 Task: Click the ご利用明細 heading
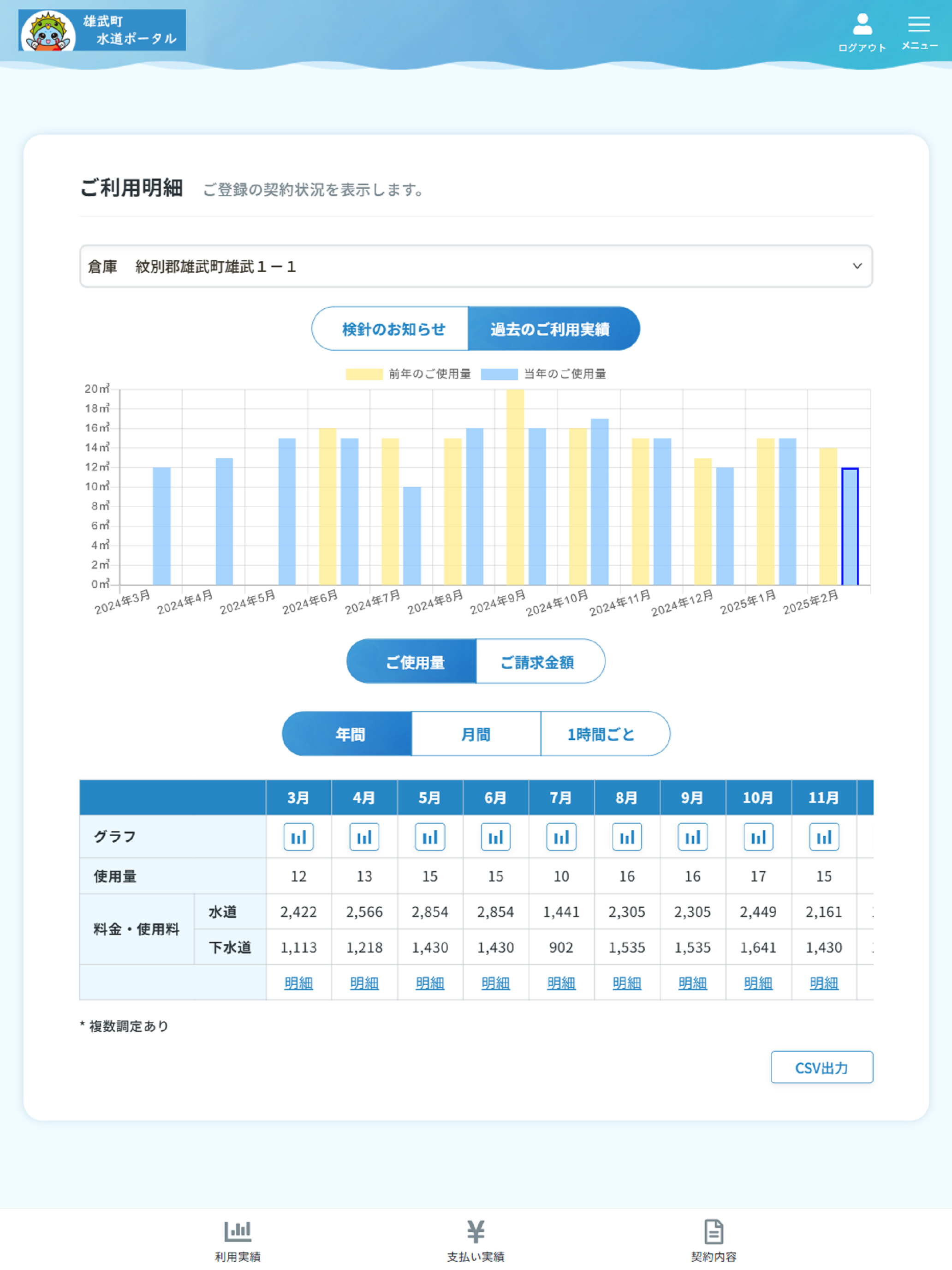point(131,188)
